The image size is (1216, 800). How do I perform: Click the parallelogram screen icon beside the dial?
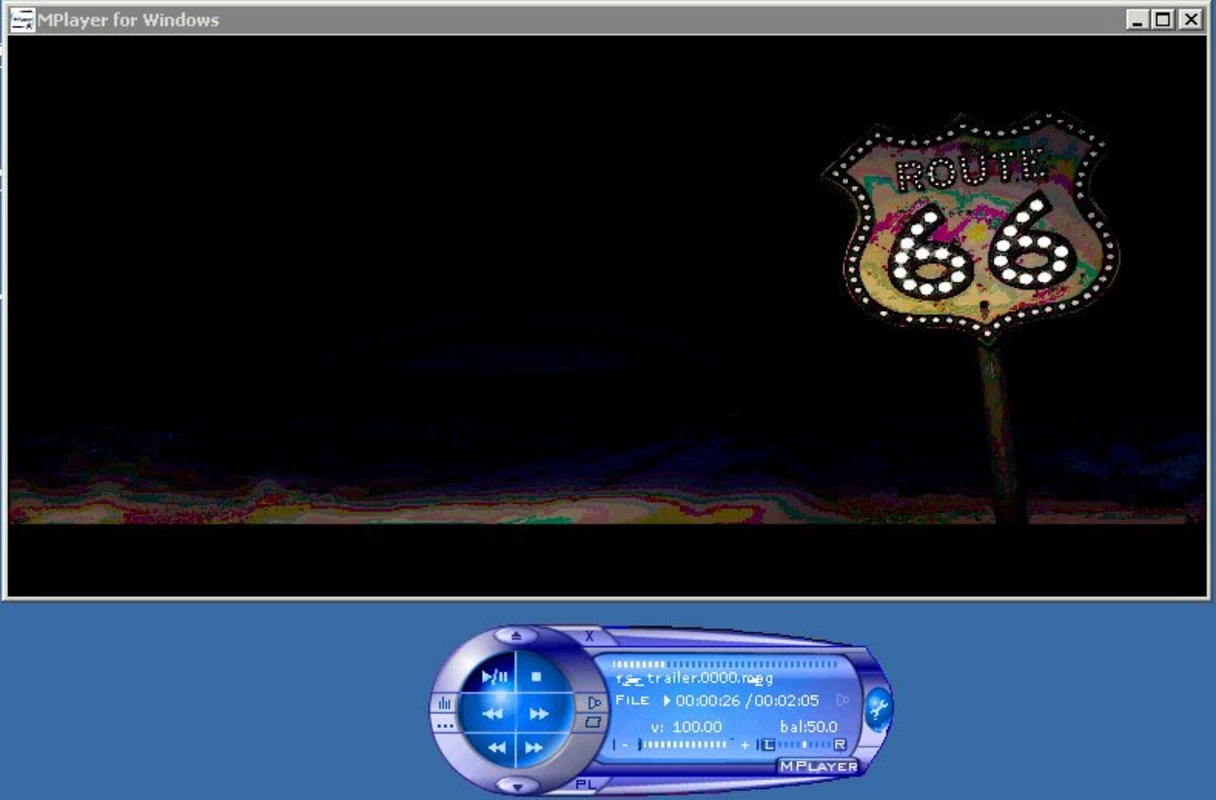[593, 722]
